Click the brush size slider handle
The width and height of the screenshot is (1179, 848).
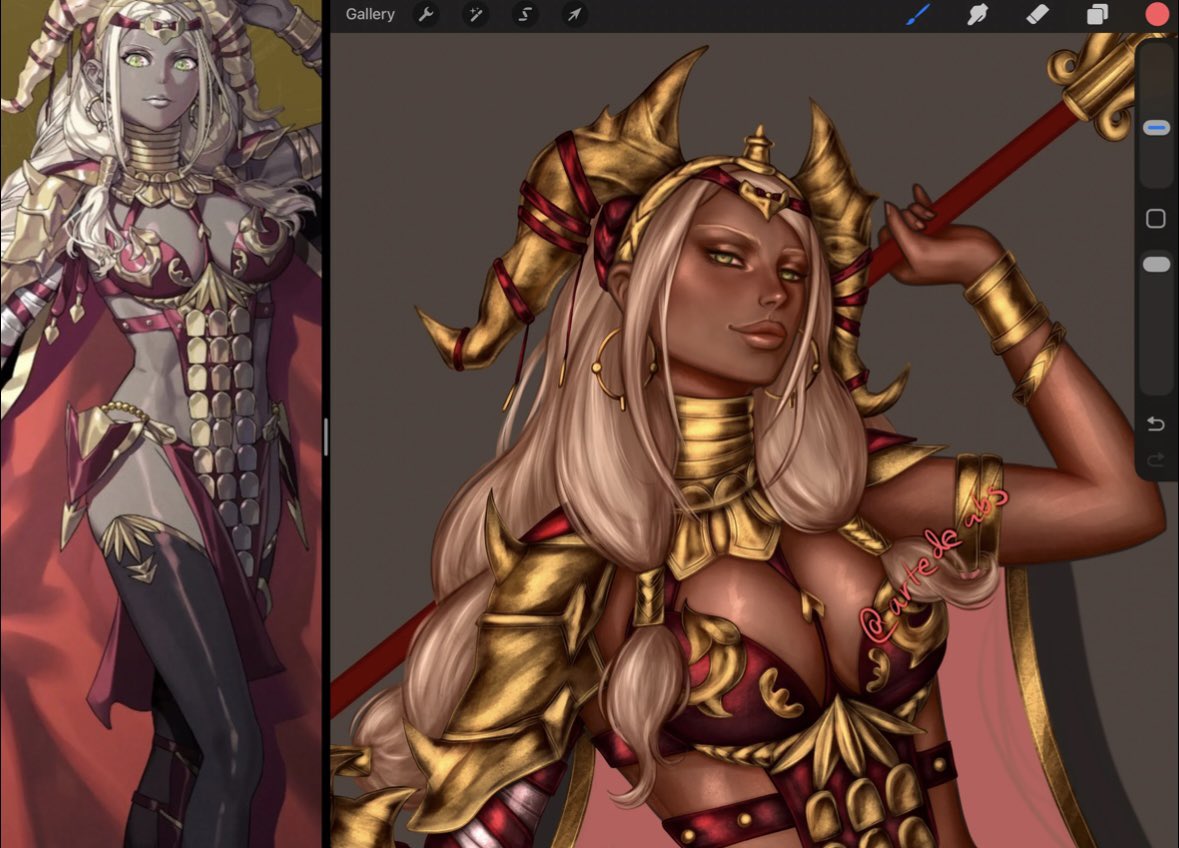click(x=1156, y=128)
